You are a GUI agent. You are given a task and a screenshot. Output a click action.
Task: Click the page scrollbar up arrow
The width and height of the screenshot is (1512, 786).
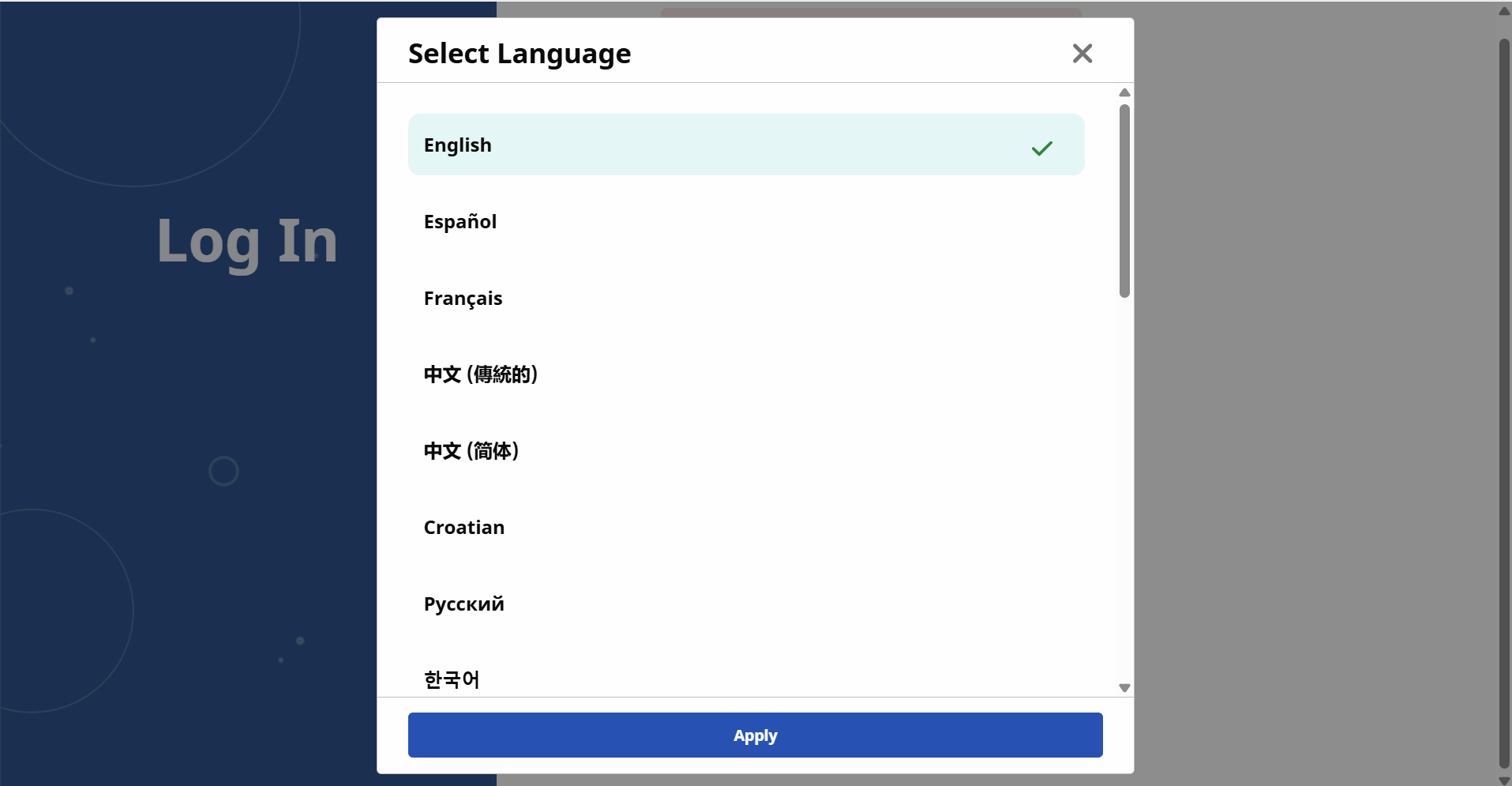(1504, 11)
